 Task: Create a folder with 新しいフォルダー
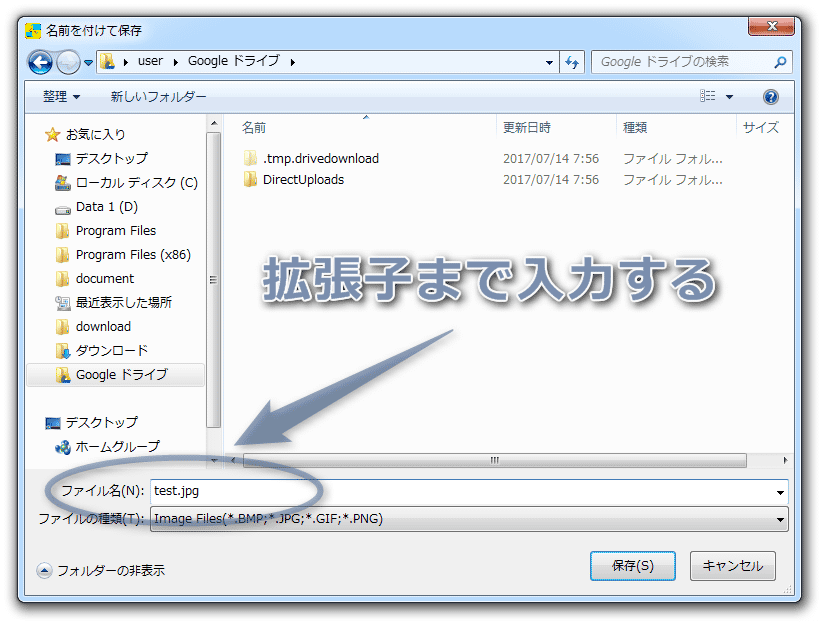tap(158, 96)
